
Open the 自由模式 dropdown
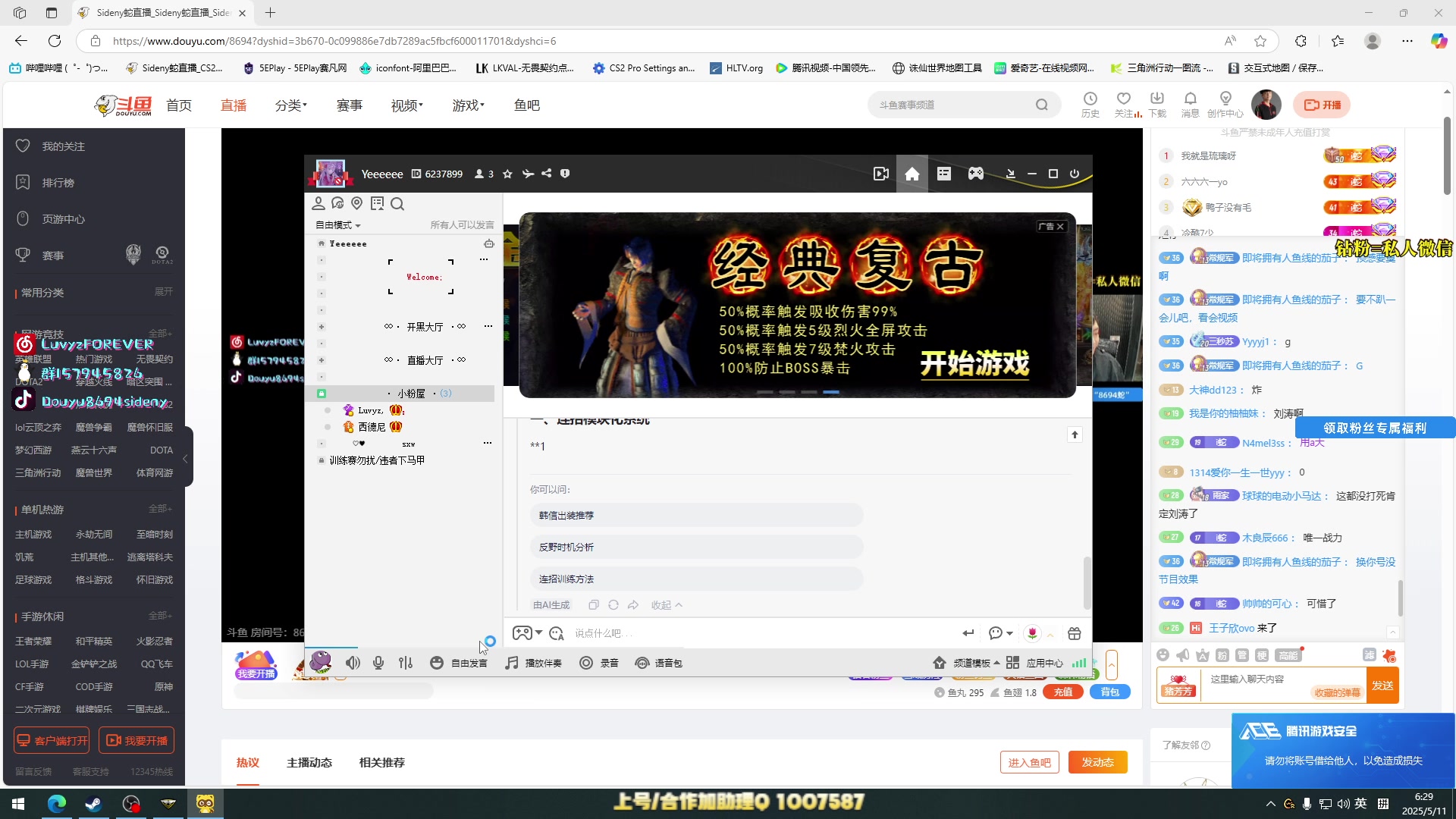pos(338,225)
